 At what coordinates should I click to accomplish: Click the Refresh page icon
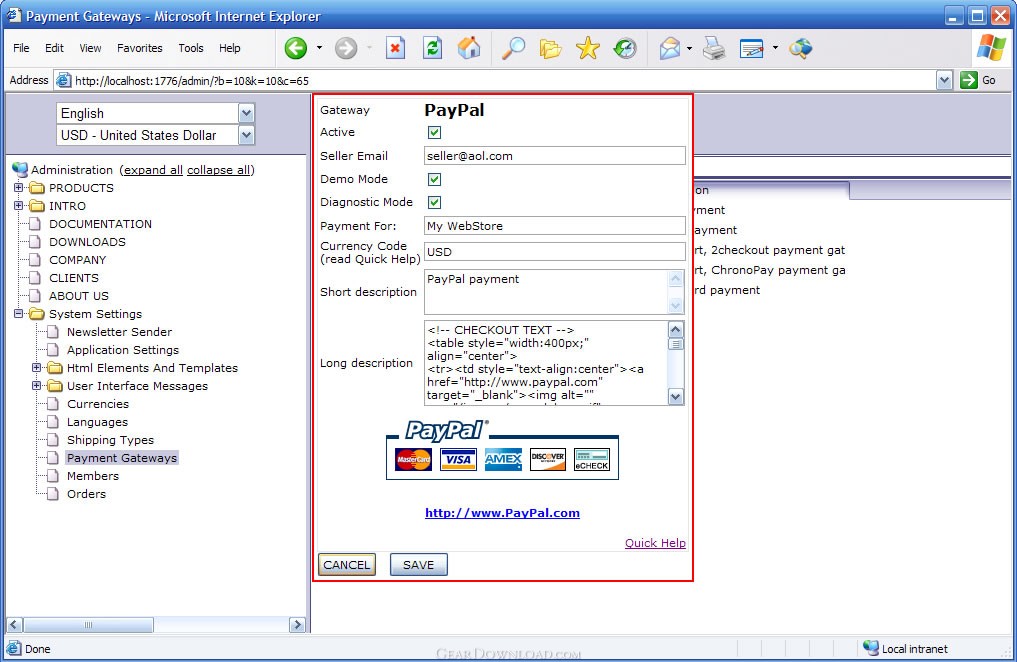pyautogui.click(x=432, y=48)
